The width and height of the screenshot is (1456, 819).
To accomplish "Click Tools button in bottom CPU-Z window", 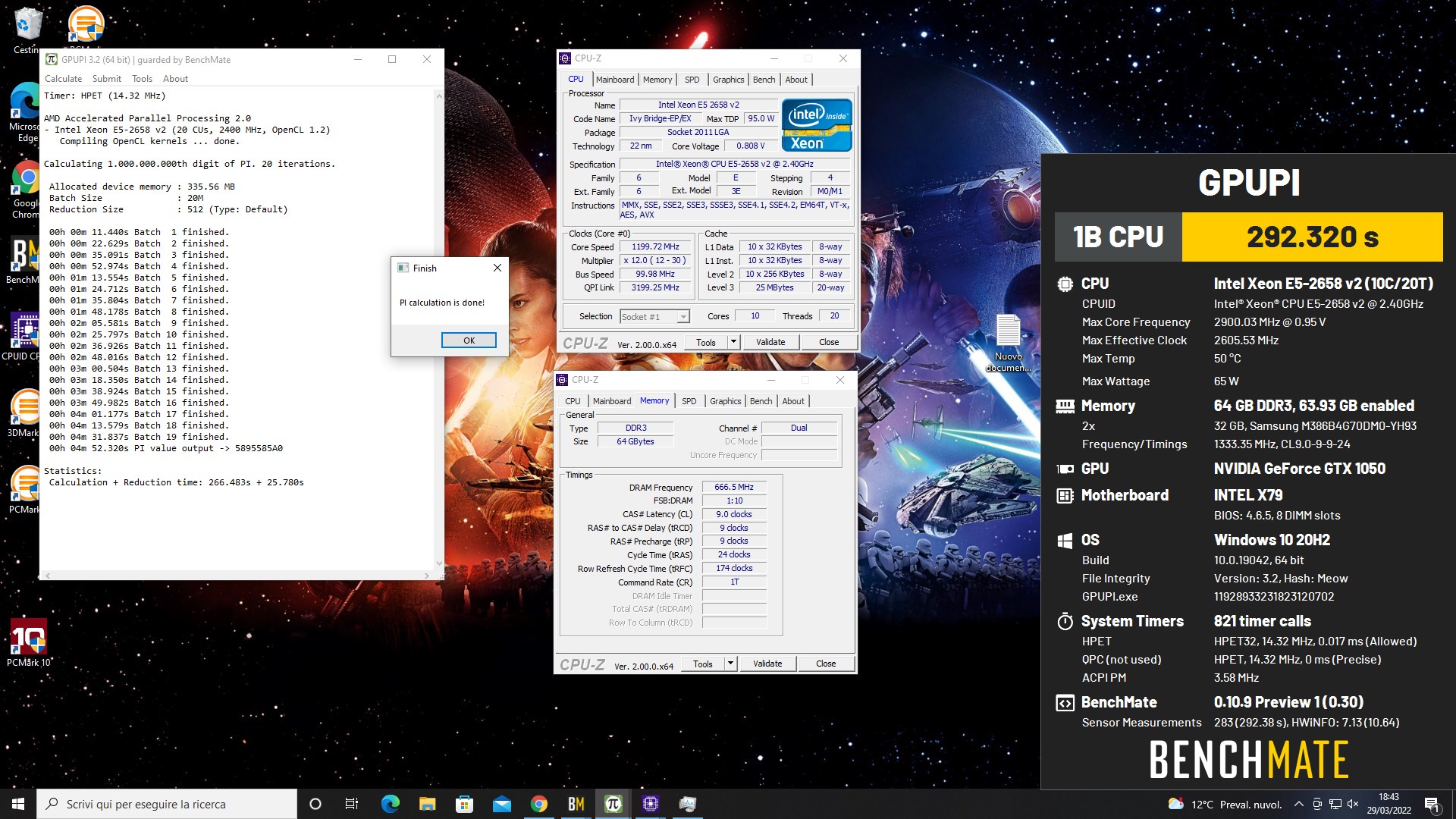I will [703, 664].
